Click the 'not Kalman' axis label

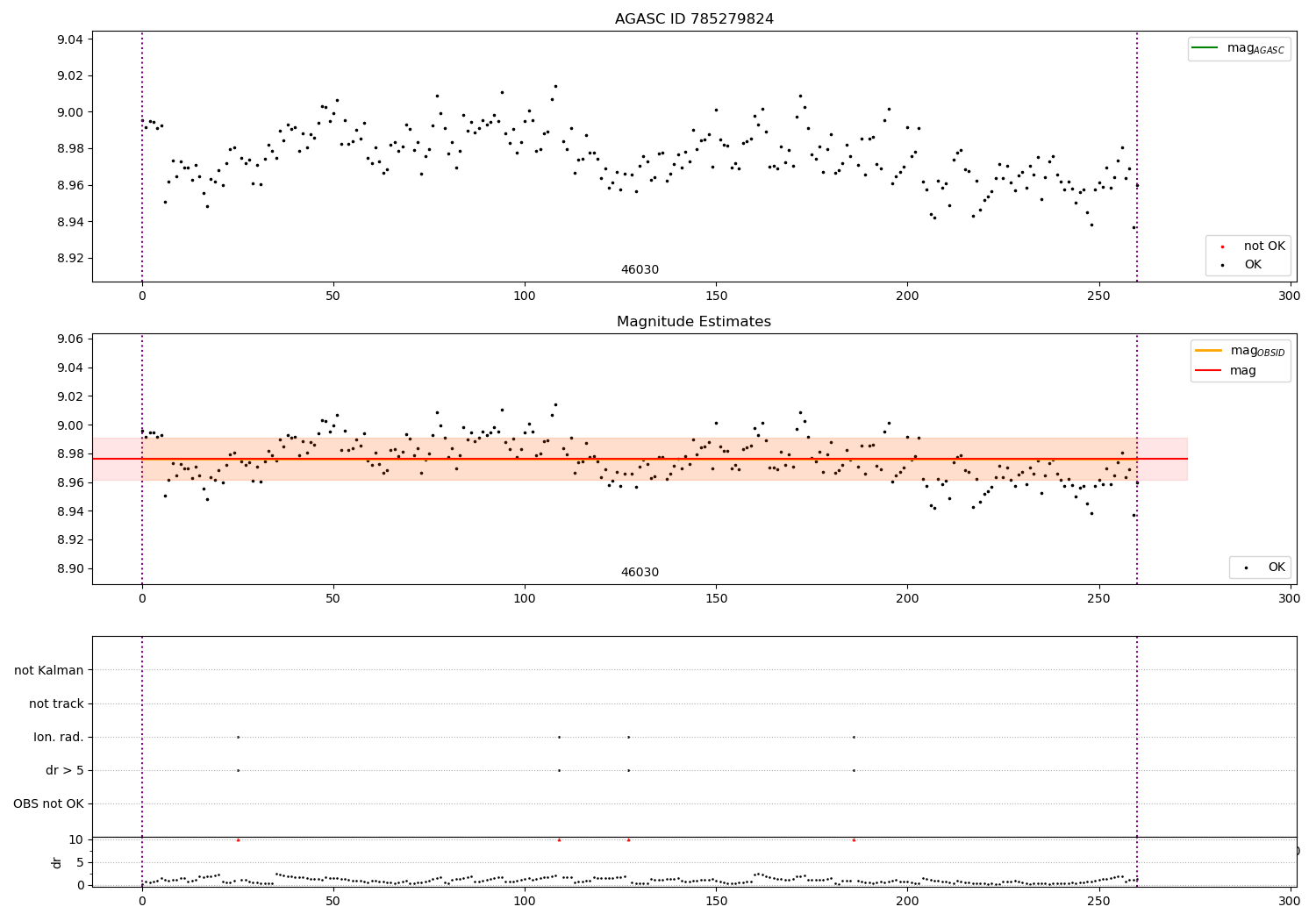tap(49, 670)
